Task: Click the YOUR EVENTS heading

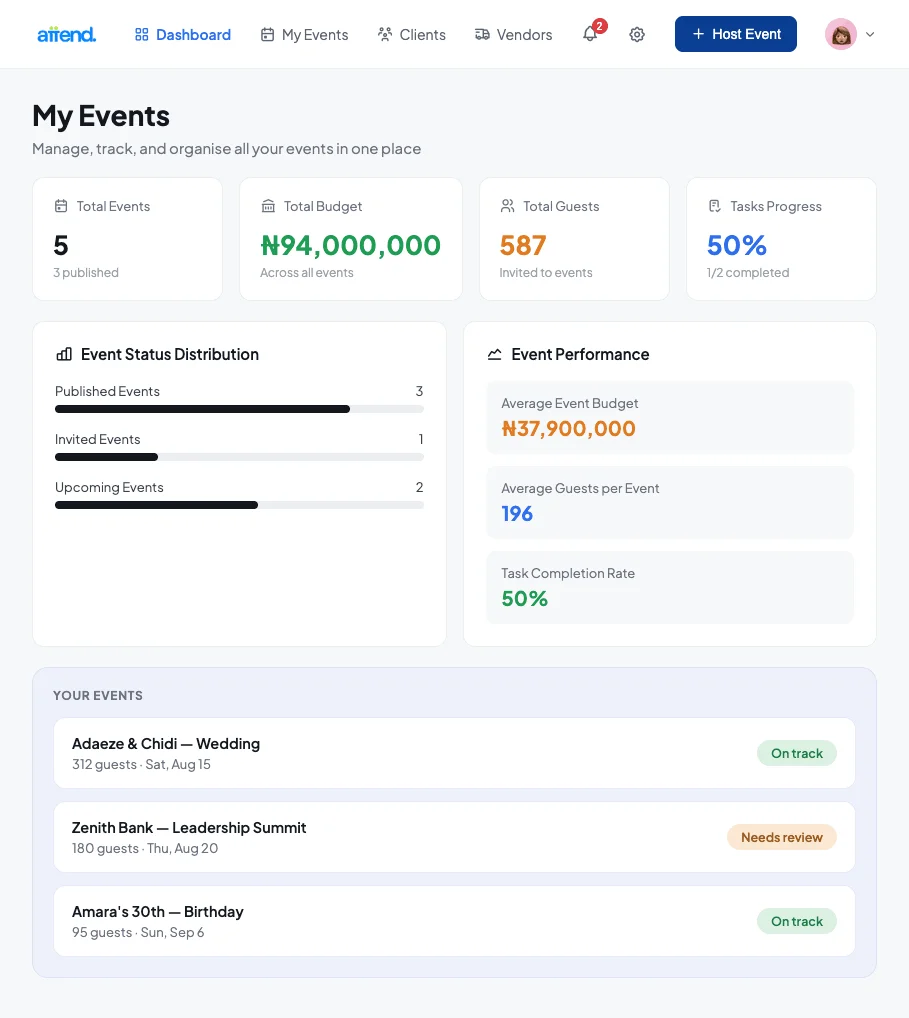Action: 98,695
